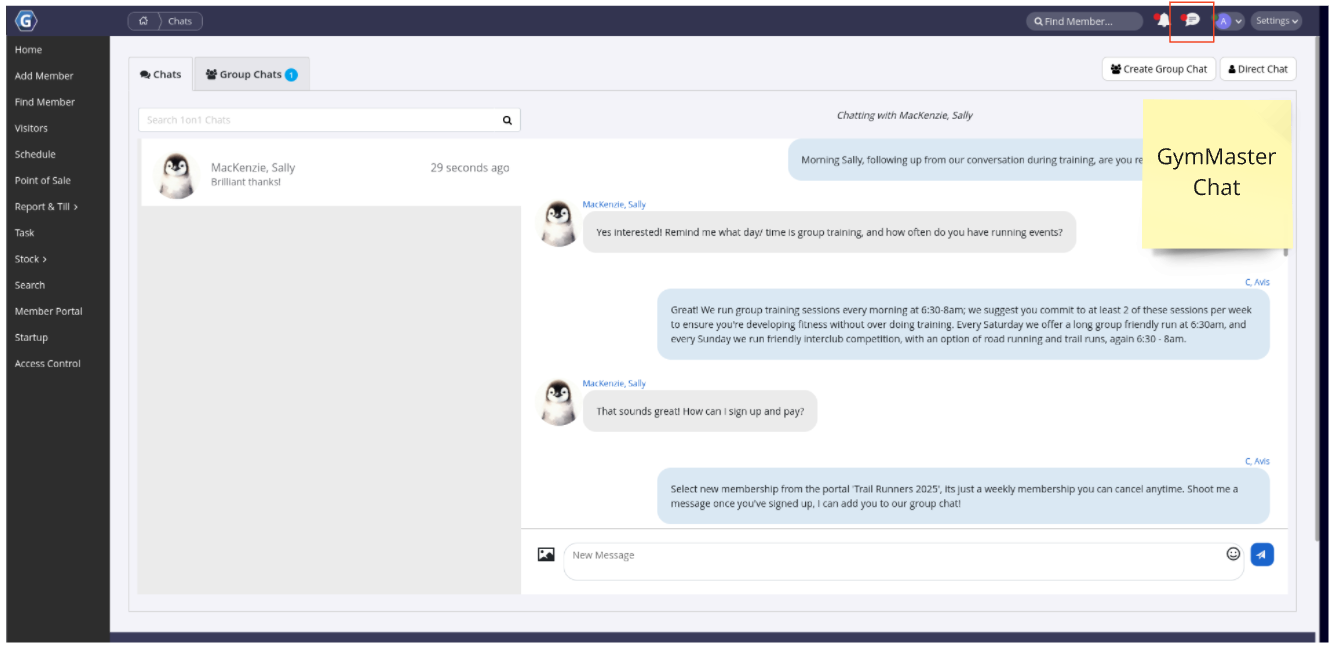Go to Home in sidebar
Viewport: 1336px width, 645px height.
point(28,50)
